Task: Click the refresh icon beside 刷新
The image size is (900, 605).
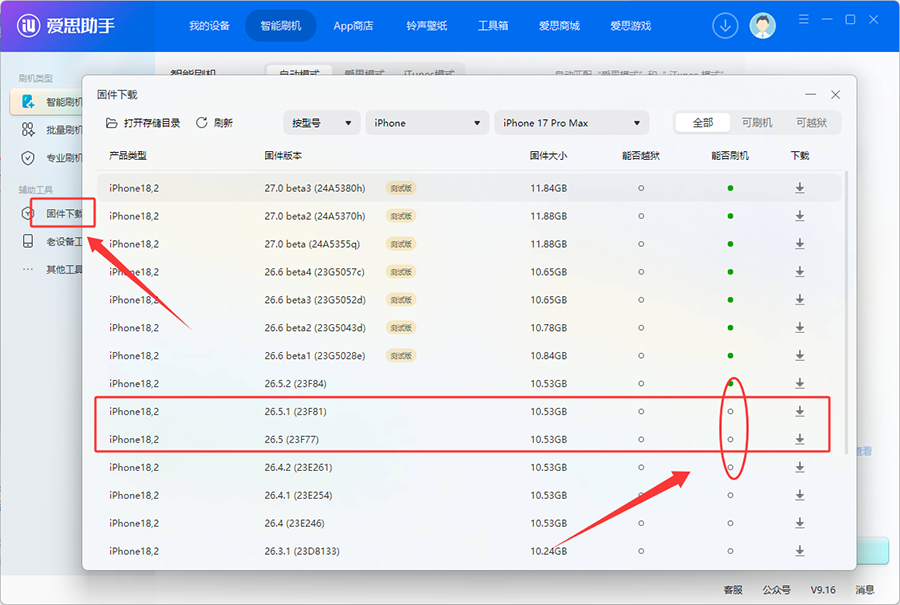Action: coord(201,123)
